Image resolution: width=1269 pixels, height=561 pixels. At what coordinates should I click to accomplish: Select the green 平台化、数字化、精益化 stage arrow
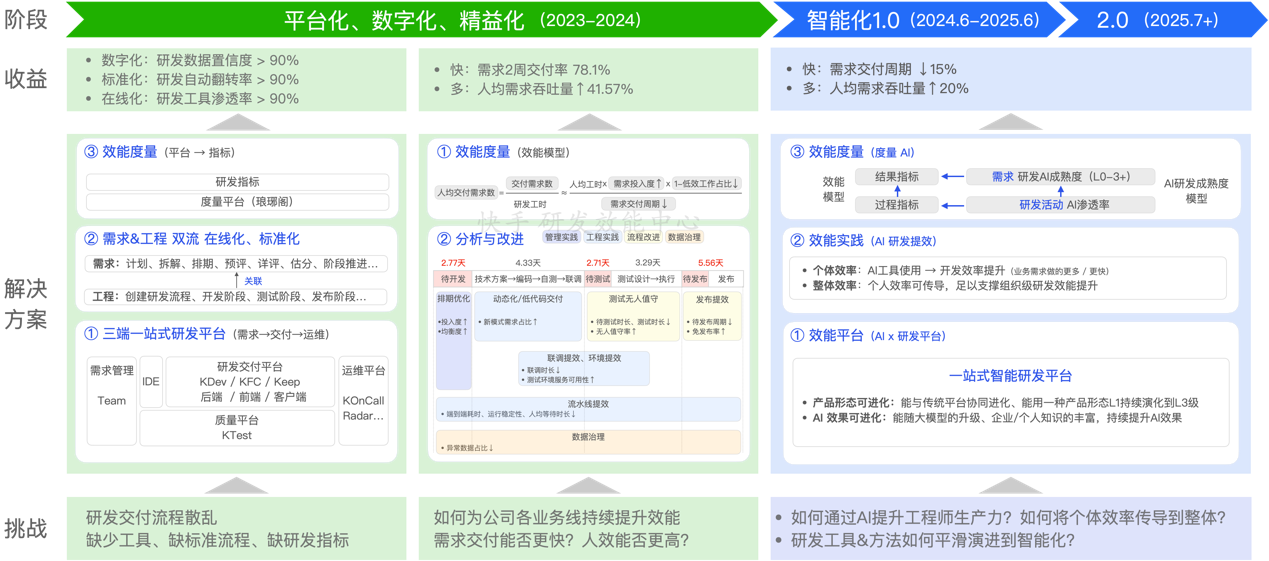(420, 20)
